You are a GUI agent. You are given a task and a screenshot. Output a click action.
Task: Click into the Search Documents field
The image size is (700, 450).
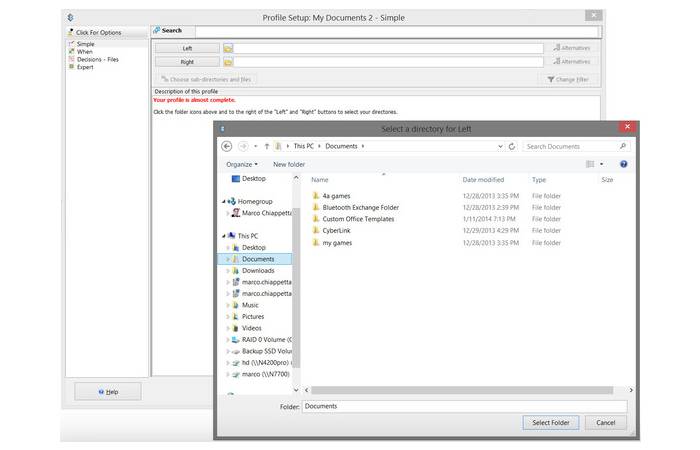tap(570, 146)
